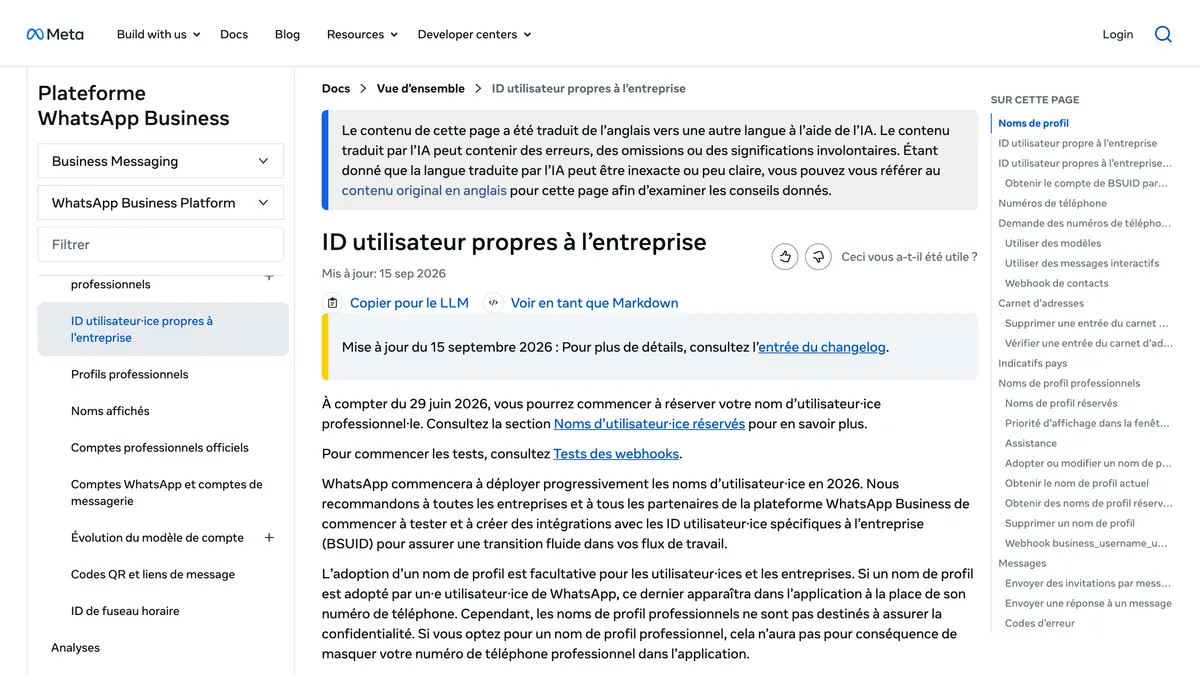Viewport: 1200px width, 675px height.
Task: Jump to ID utilisateur propre à l'entreprise
Action: (1077, 143)
